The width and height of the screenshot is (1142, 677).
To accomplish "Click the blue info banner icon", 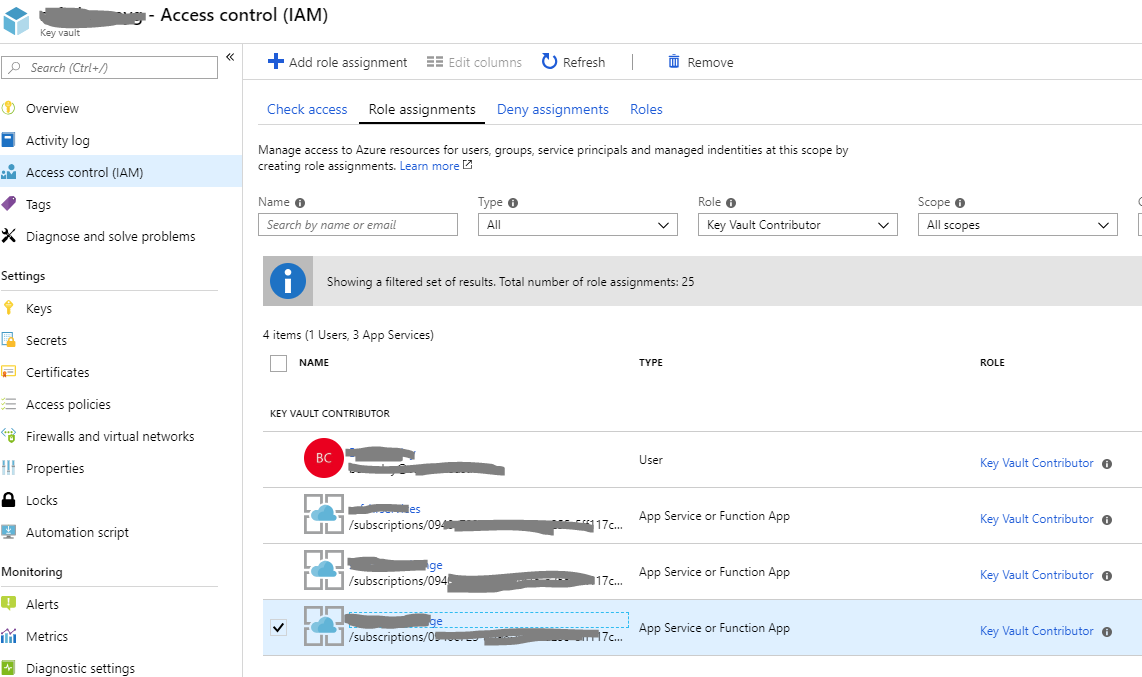I will tap(288, 281).
